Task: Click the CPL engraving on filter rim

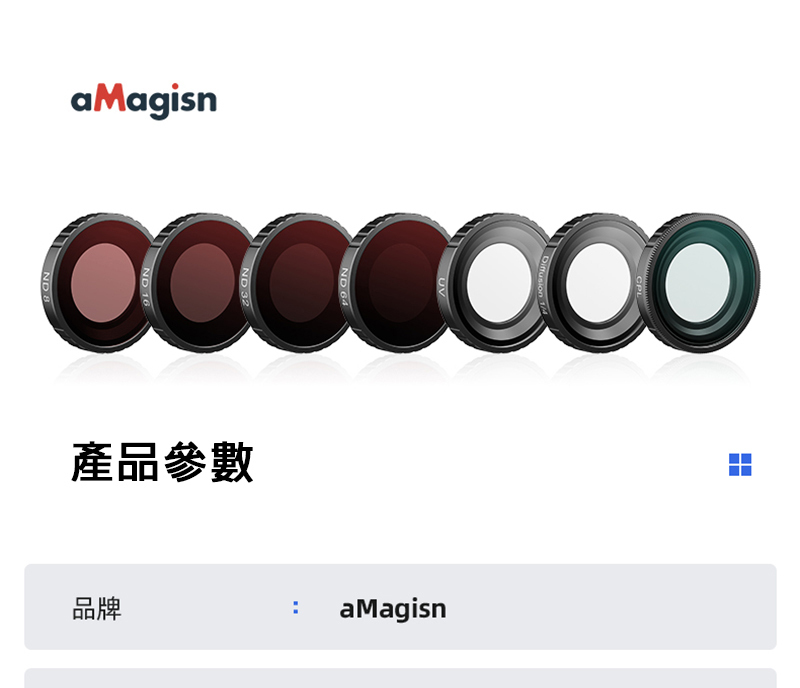Action: tap(639, 287)
